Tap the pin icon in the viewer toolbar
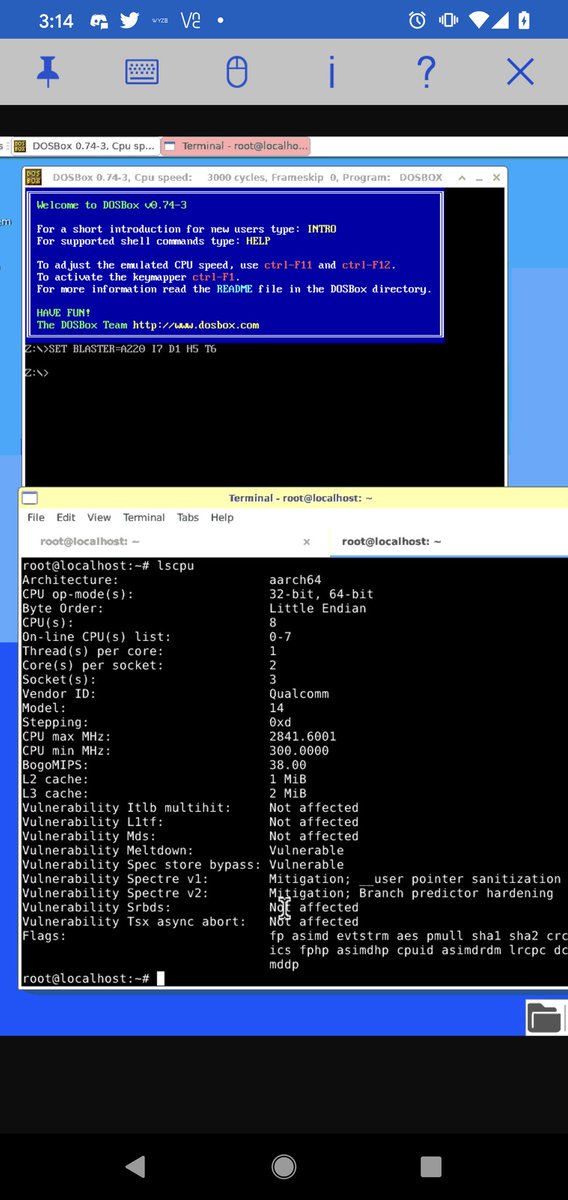Image resolution: width=568 pixels, height=1200 pixels. tap(47, 71)
